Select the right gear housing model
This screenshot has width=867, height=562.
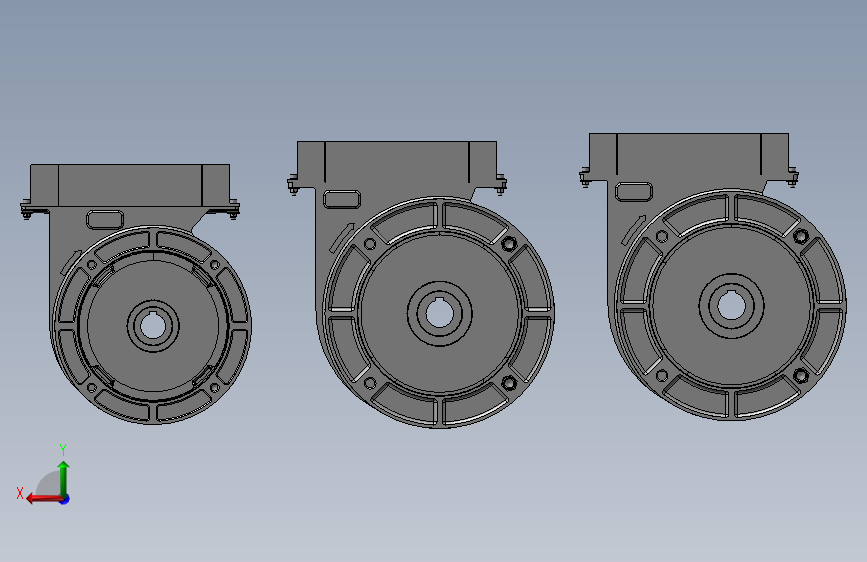pyautogui.click(x=713, y=277)
